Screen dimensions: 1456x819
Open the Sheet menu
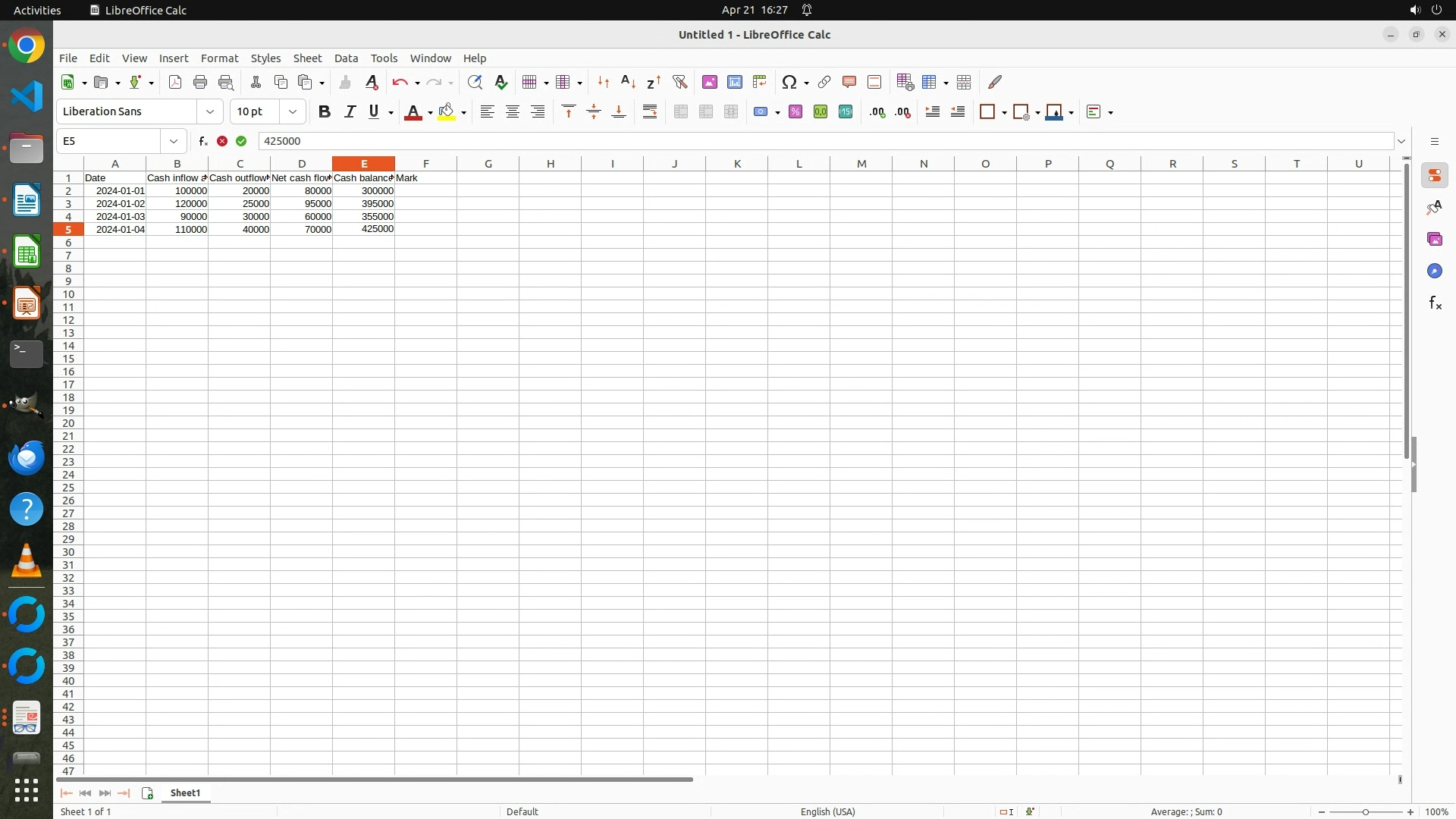[x=307, y=58]
